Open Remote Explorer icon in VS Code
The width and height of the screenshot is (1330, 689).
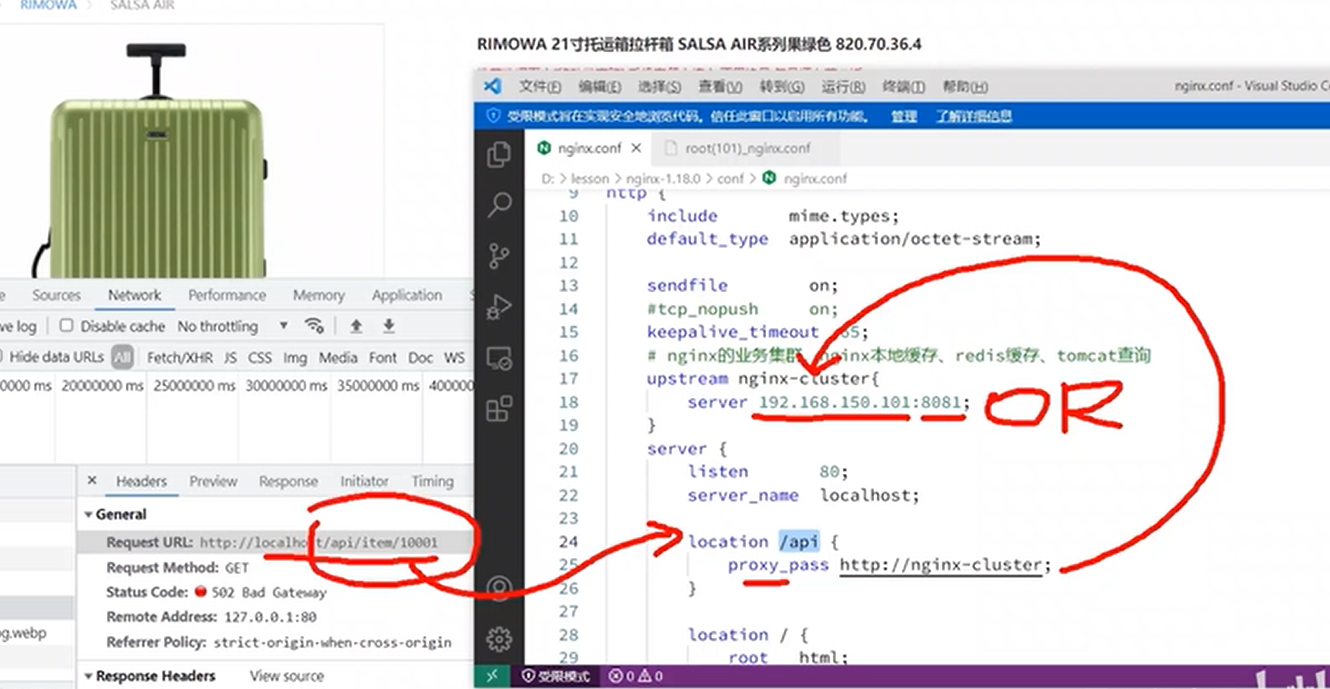click(x=499, y=358)
